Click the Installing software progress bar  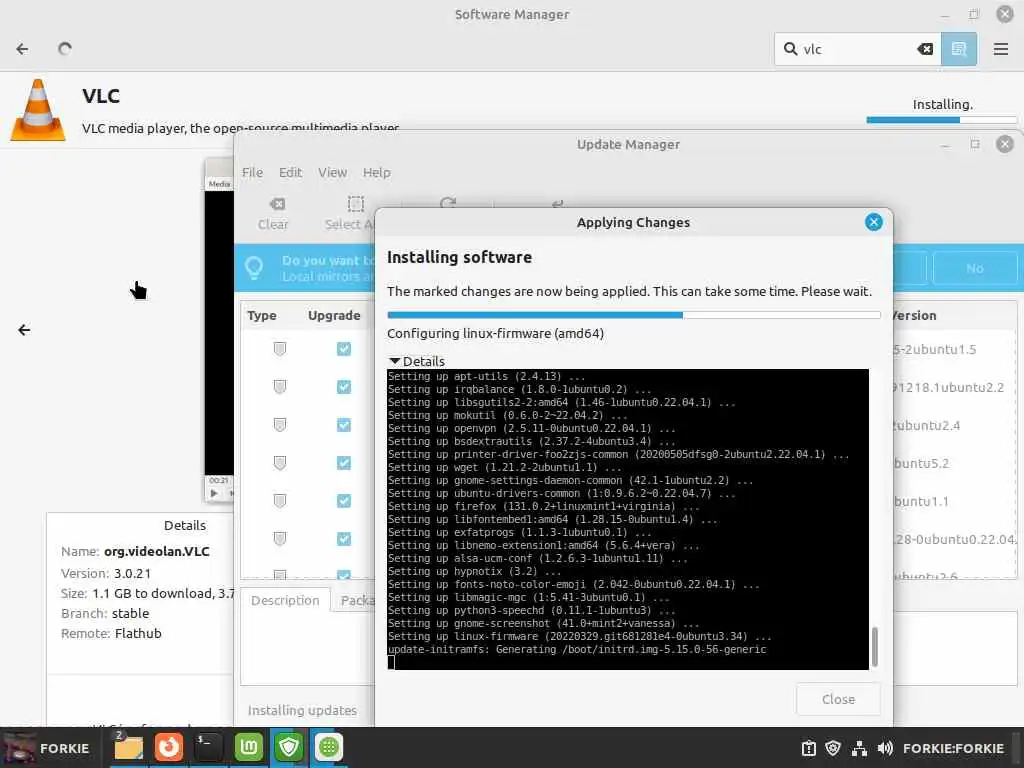[633, 315]
